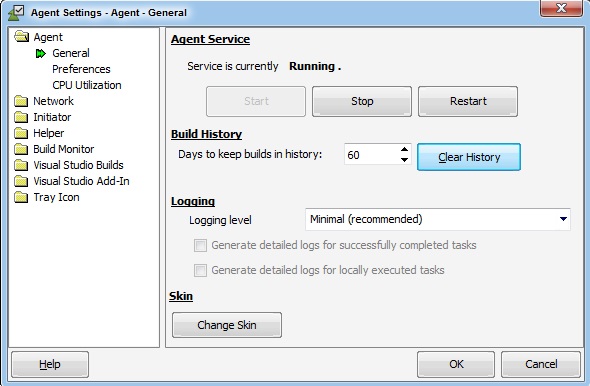Click the Visual Studio Builds folder icon
Viewport: 590px width, 386px height.
coord(21,165)
